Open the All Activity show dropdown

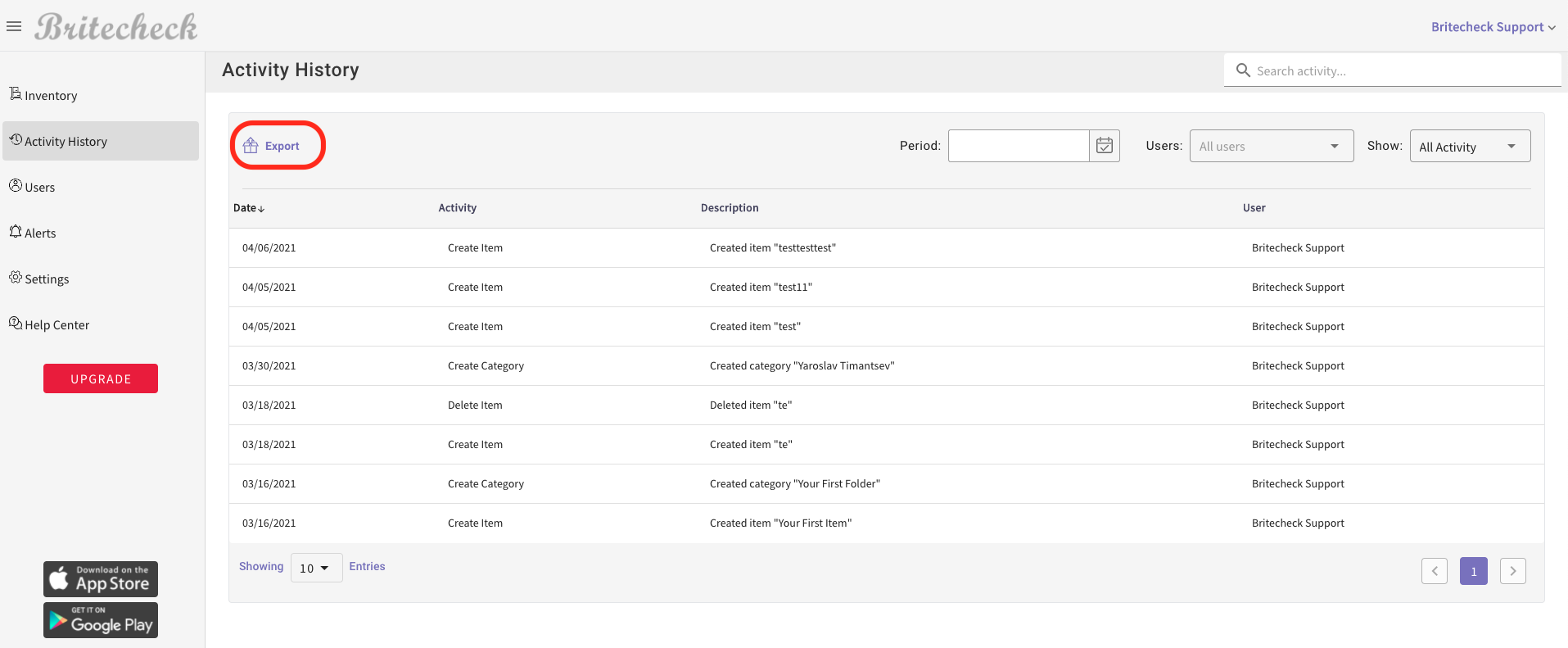tap(1470, 146)
